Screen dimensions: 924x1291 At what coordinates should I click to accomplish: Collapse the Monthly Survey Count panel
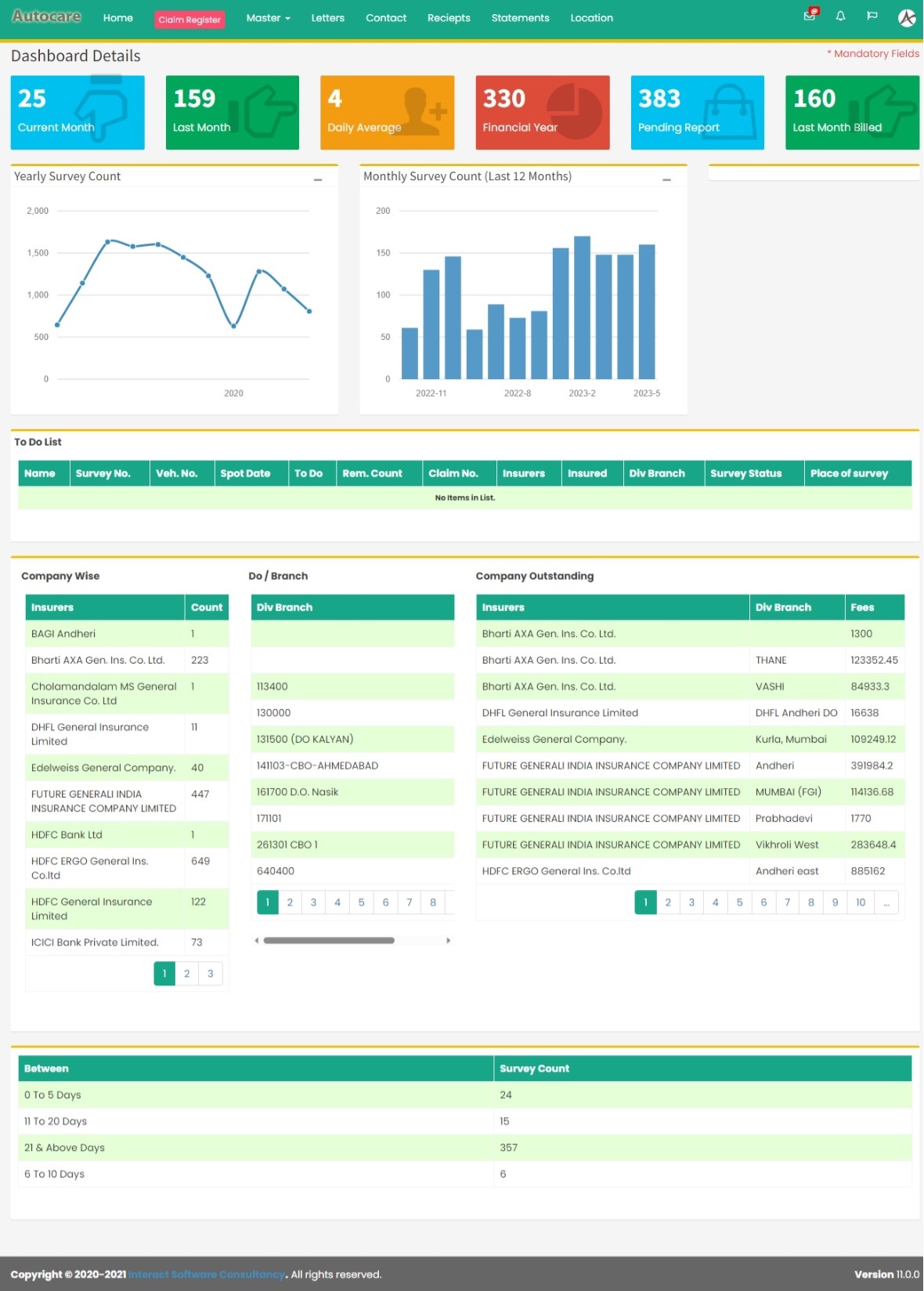(667, 179)
